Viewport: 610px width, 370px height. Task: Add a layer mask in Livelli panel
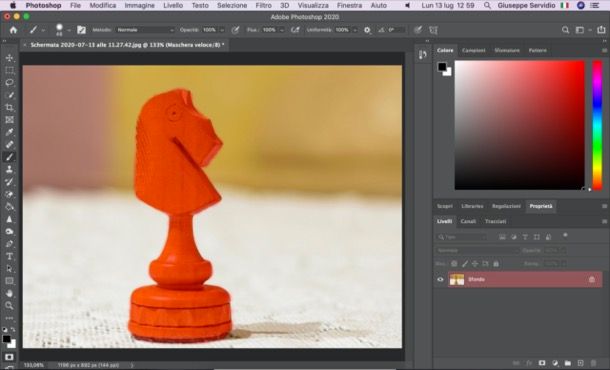point(542,363)
